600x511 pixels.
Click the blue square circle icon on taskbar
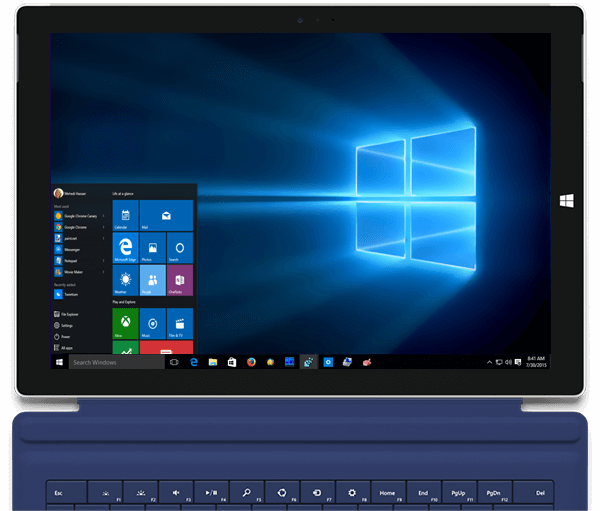pos(328,362)
